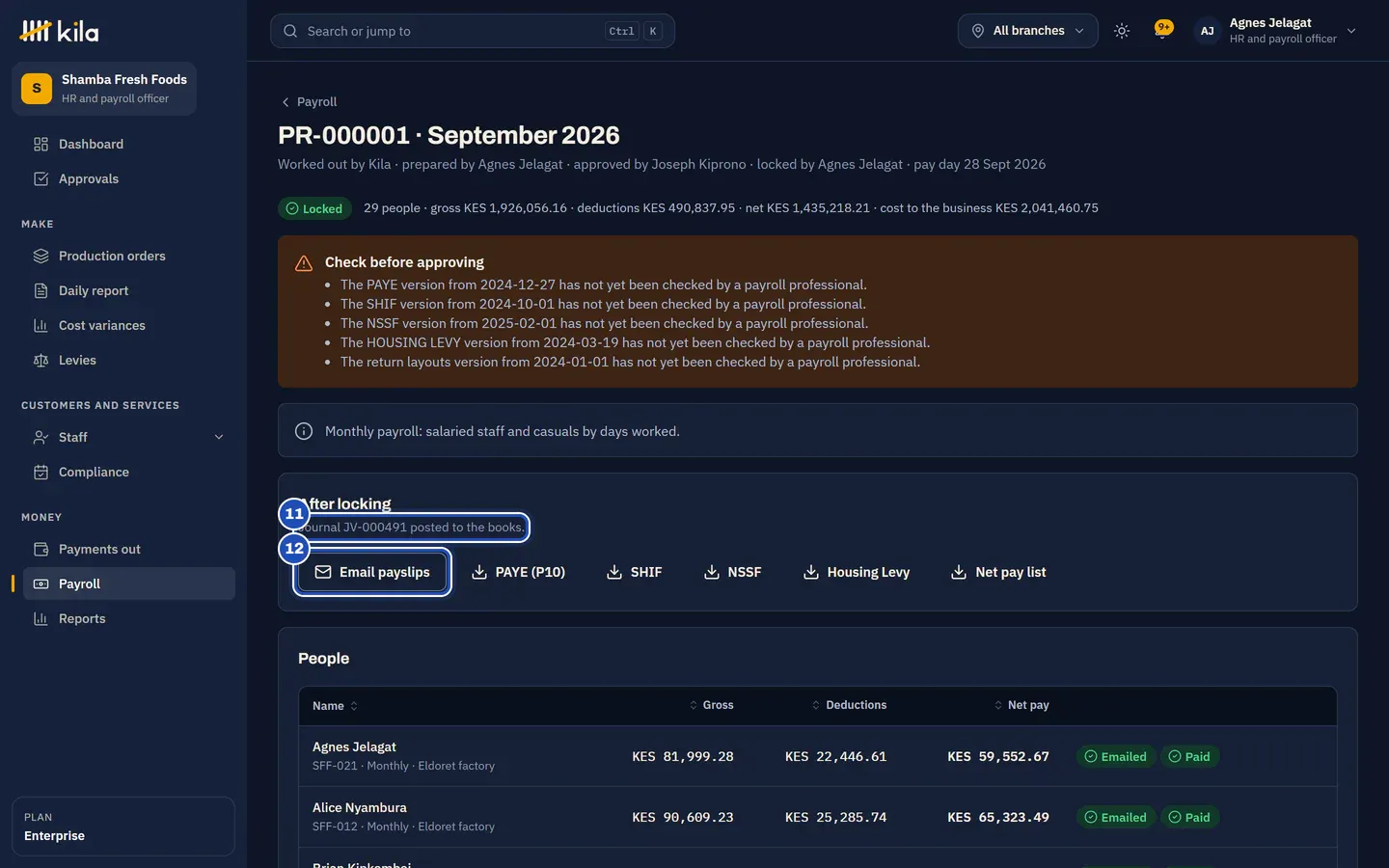Open Dashboard in the sidebar
This screenshot has height=868, width=1389.
129,145
